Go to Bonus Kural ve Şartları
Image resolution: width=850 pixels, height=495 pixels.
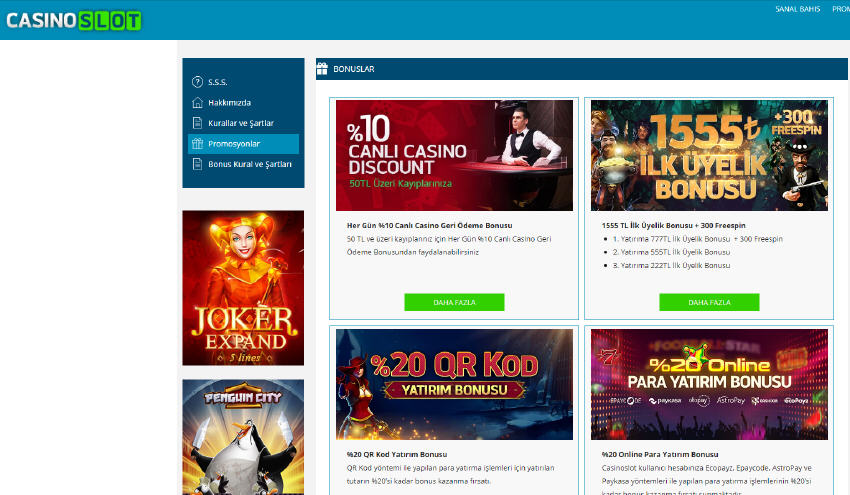pos(250,164)
